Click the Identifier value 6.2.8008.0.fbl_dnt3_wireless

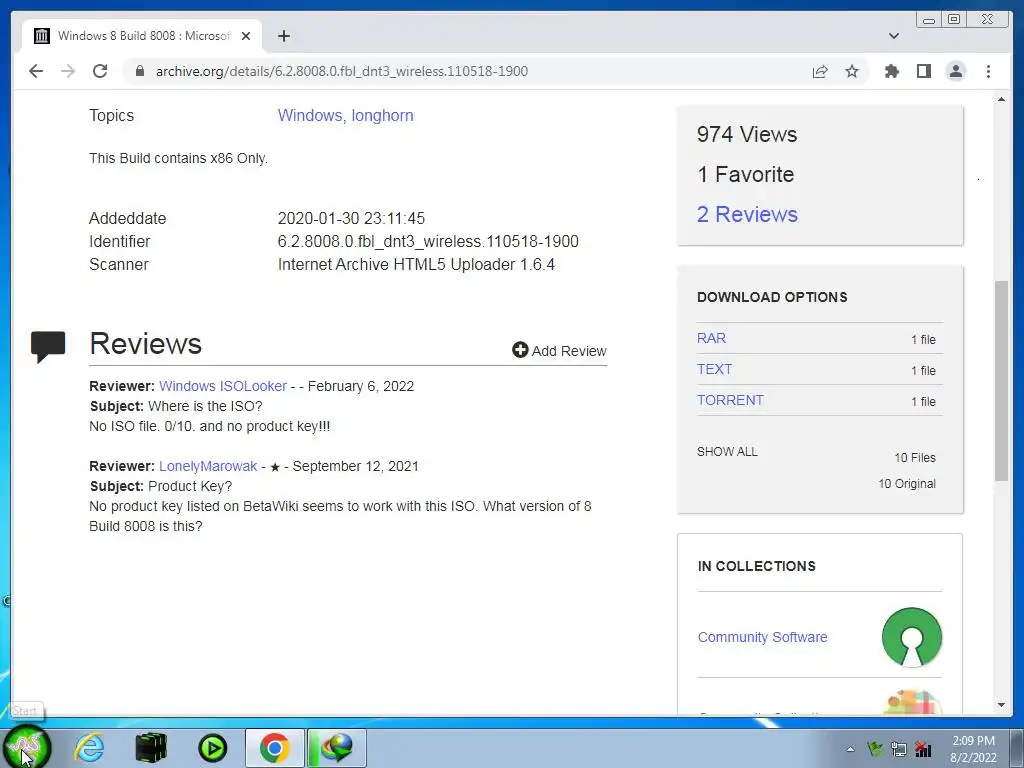[428, 242]
